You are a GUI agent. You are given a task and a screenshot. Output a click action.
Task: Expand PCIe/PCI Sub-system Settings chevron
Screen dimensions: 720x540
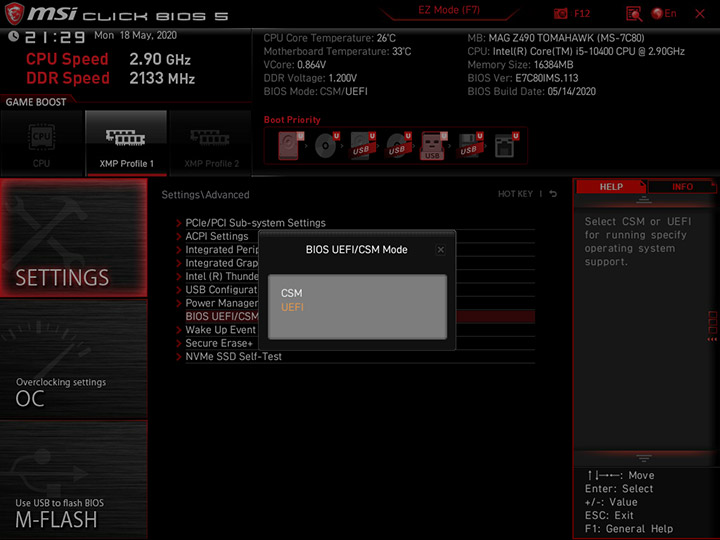(x=179, y=223)
